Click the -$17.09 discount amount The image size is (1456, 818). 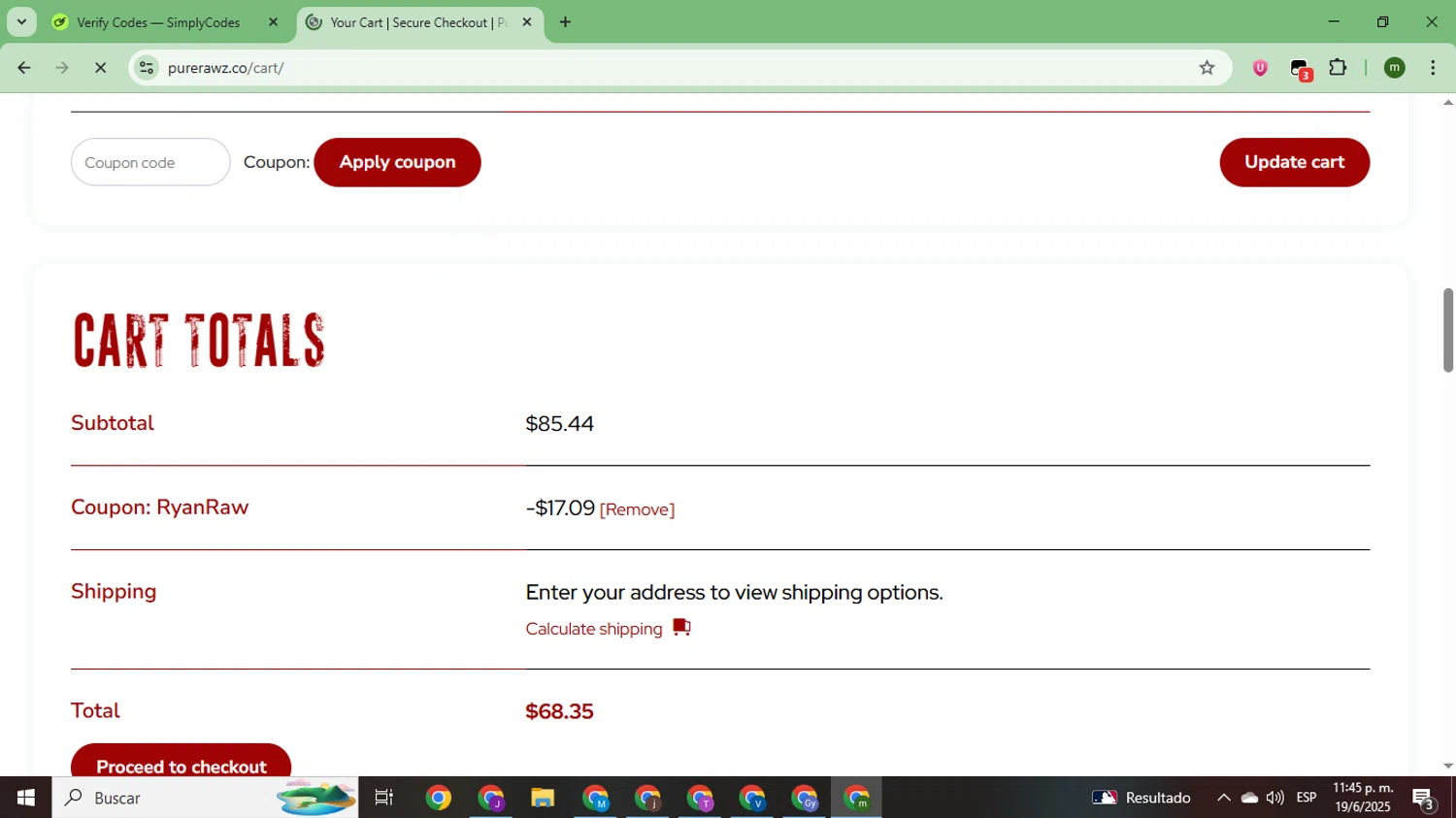560,508
